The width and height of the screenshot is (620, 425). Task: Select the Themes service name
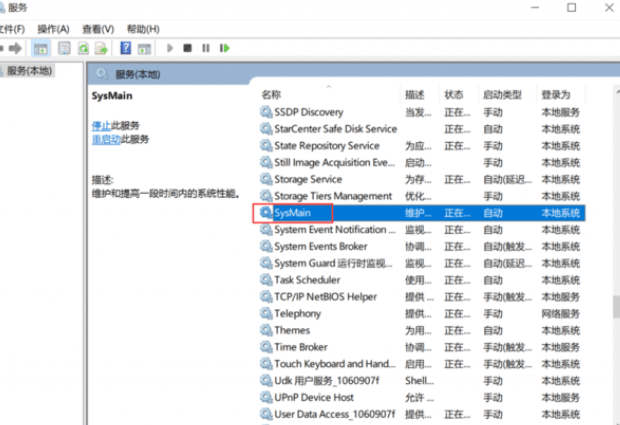click(292, 331)
